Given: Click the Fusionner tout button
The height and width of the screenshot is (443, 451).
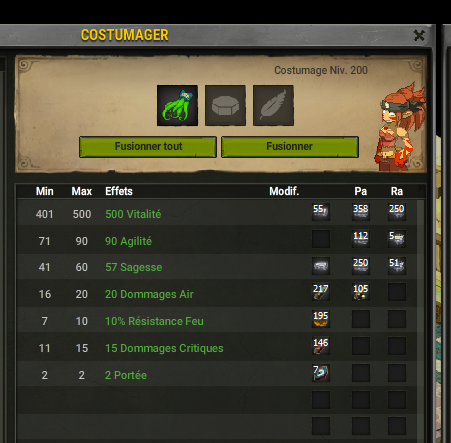Looking at the screenshot, I should click(x=148, y=147).
